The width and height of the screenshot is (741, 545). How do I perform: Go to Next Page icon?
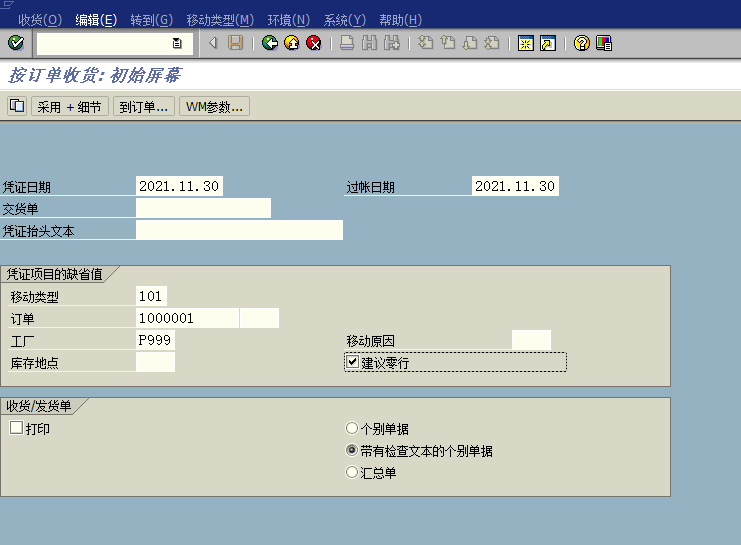tap(470, 43)
